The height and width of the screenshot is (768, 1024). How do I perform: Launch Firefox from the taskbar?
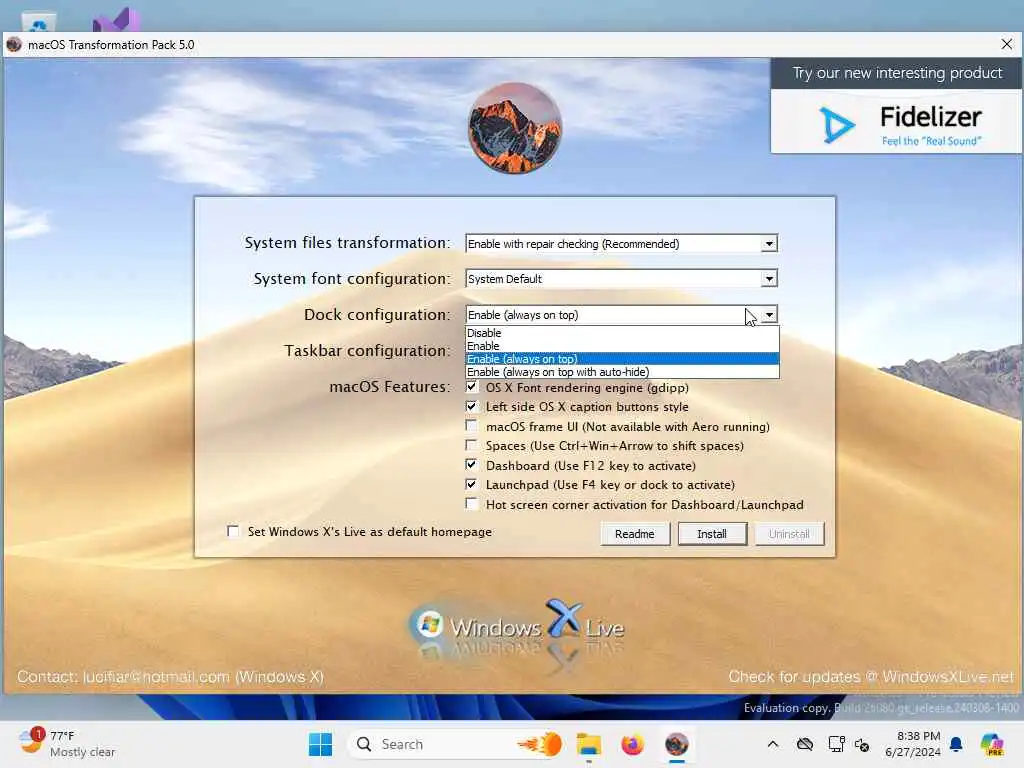click(x=632, y=744)
